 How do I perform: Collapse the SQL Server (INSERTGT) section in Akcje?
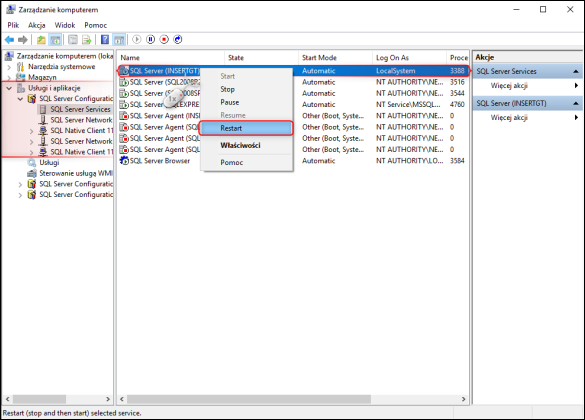click(576, 103)
